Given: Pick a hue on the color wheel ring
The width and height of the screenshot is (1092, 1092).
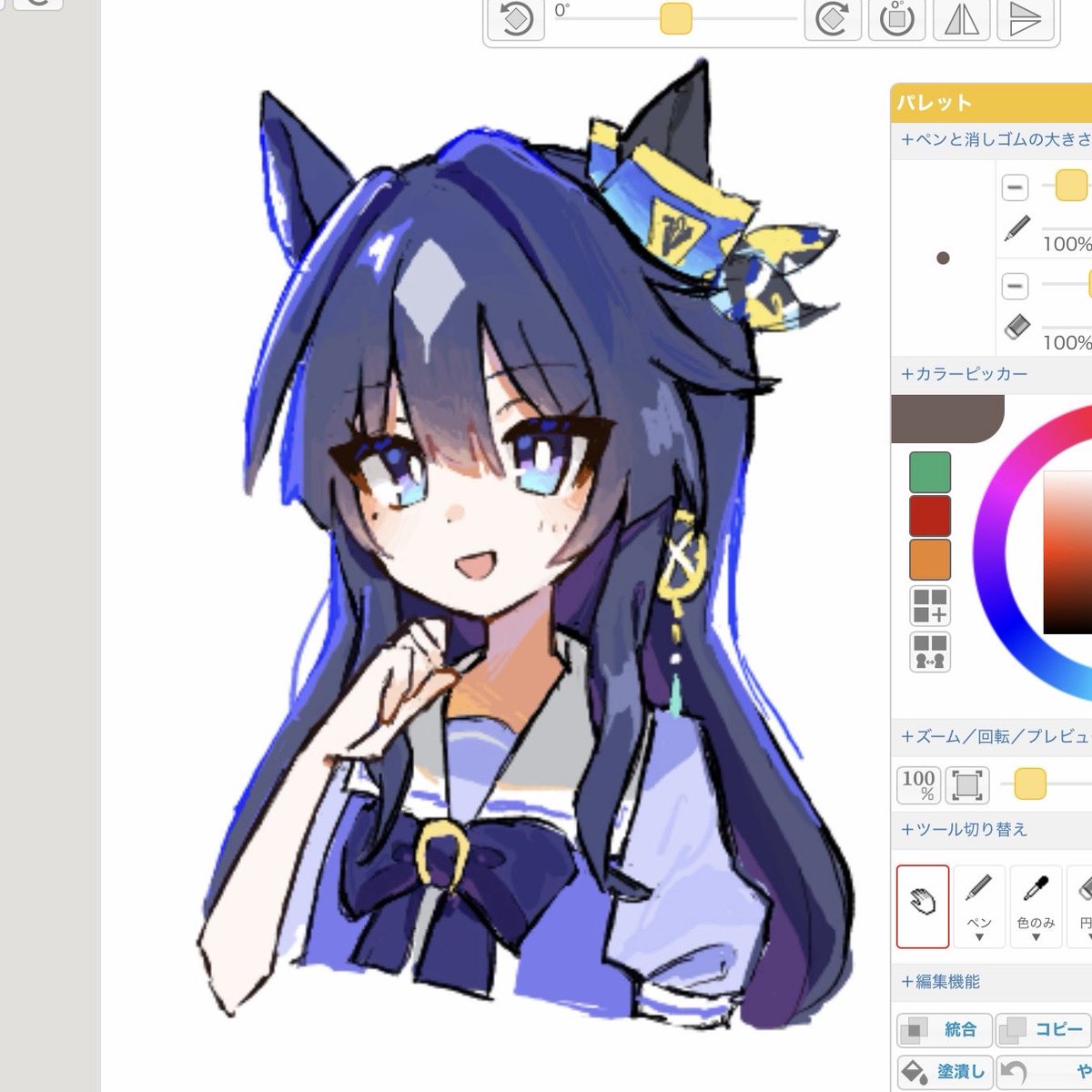Looking at the screenshot, I should point(992,555).
